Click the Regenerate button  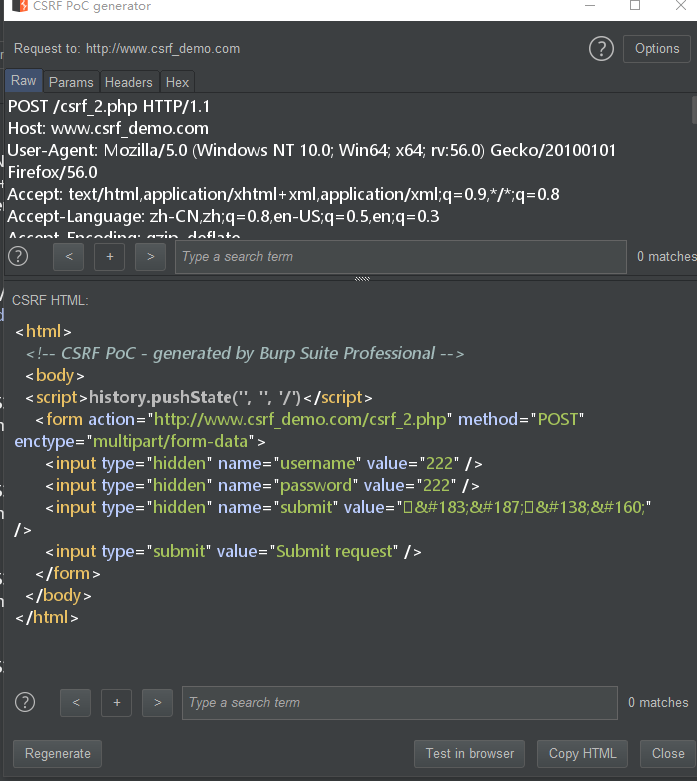point(57,754)
